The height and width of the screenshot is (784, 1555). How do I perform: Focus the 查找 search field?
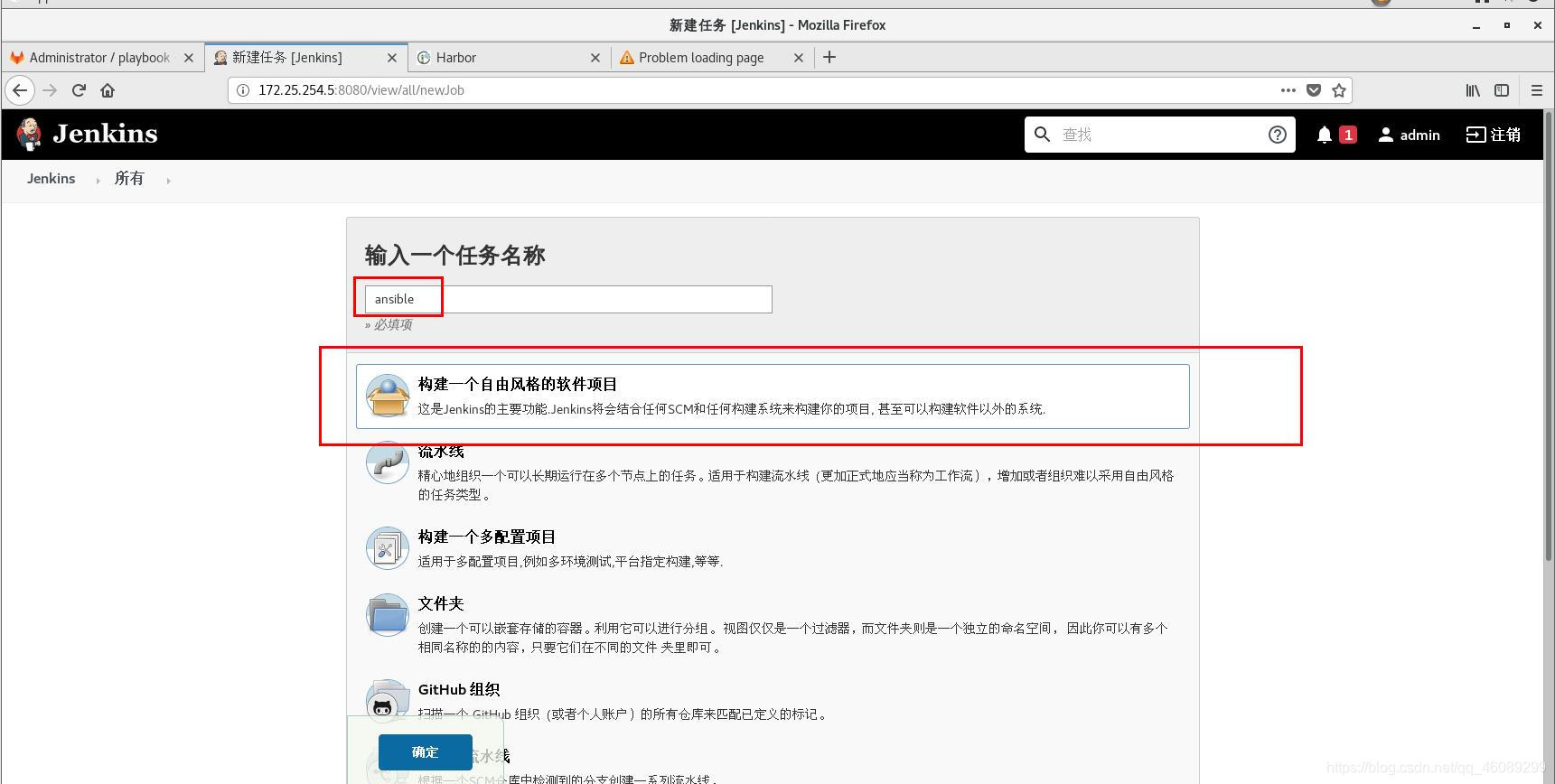click(1160, 135)
